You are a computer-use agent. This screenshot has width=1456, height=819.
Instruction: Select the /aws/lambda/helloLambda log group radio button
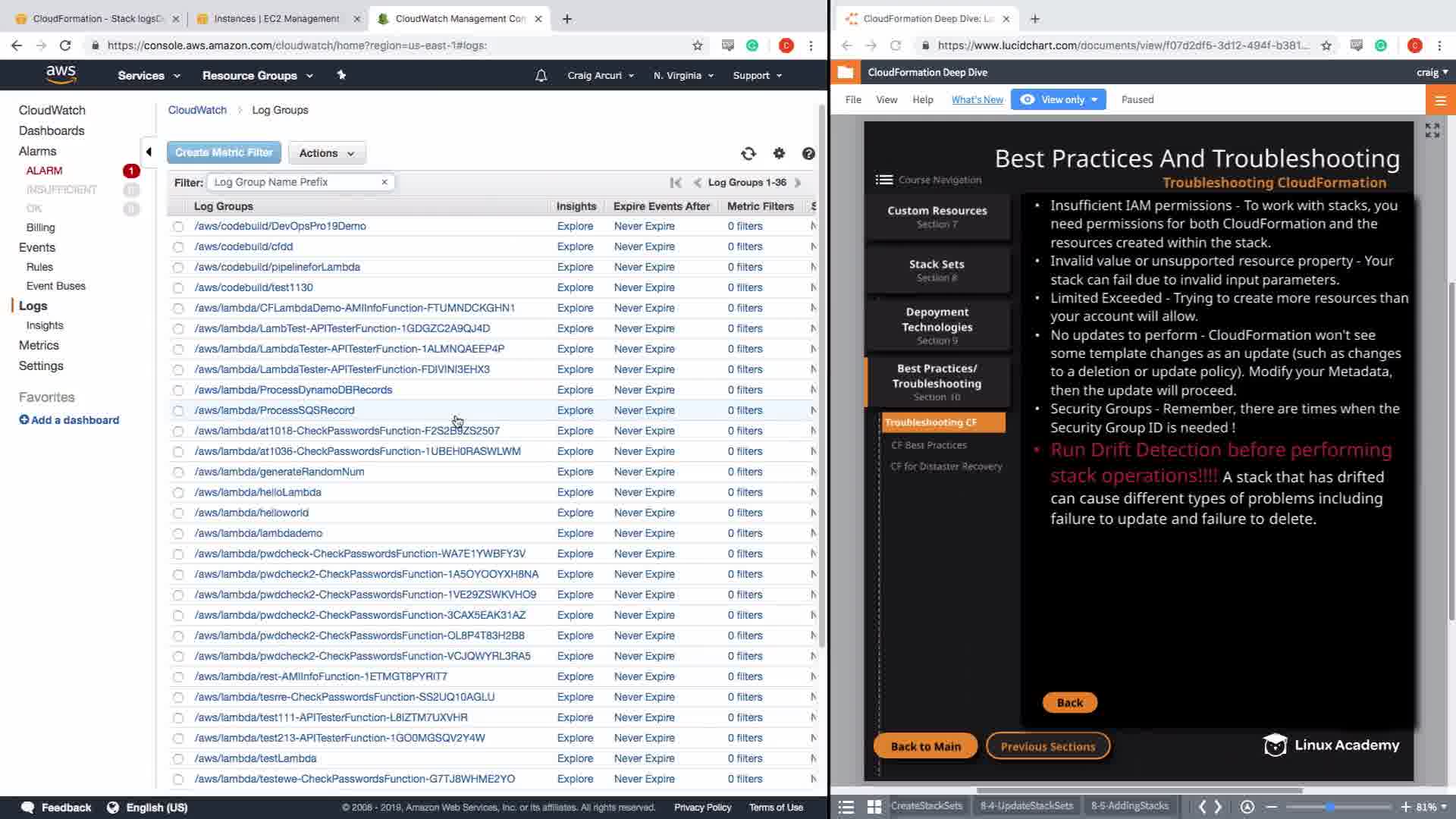coord(178,493)
